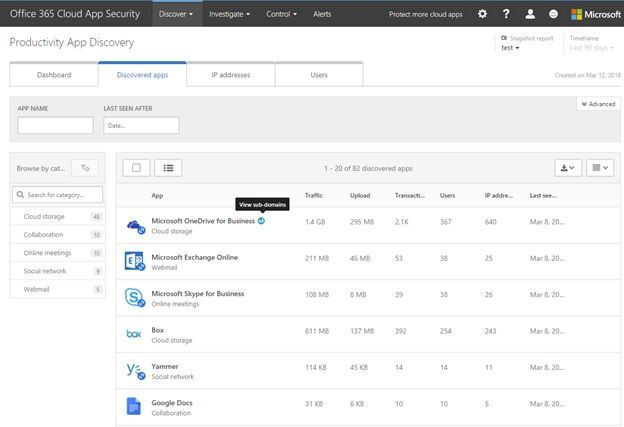Image resolution: width=624 pixels, height=427 pixels.
Task: Open the Discover dropdown menu
Action: [x=176, y=14]
